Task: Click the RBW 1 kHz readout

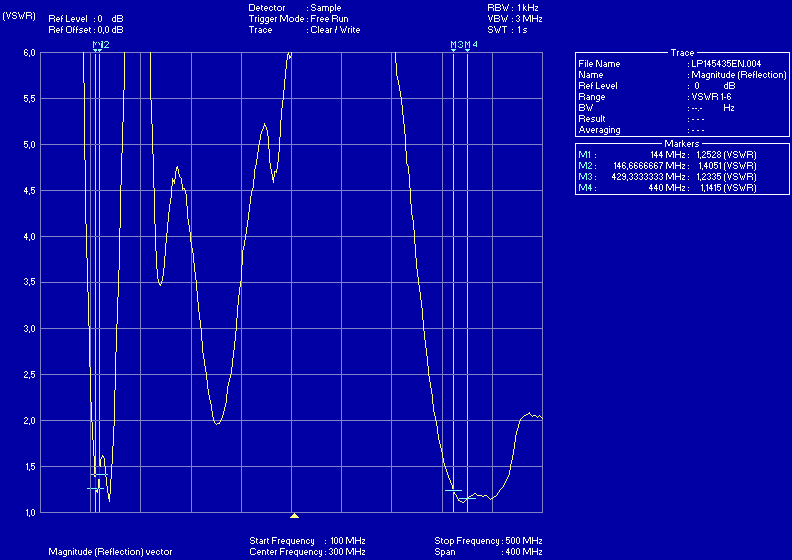Action: [x=513, y=8]
